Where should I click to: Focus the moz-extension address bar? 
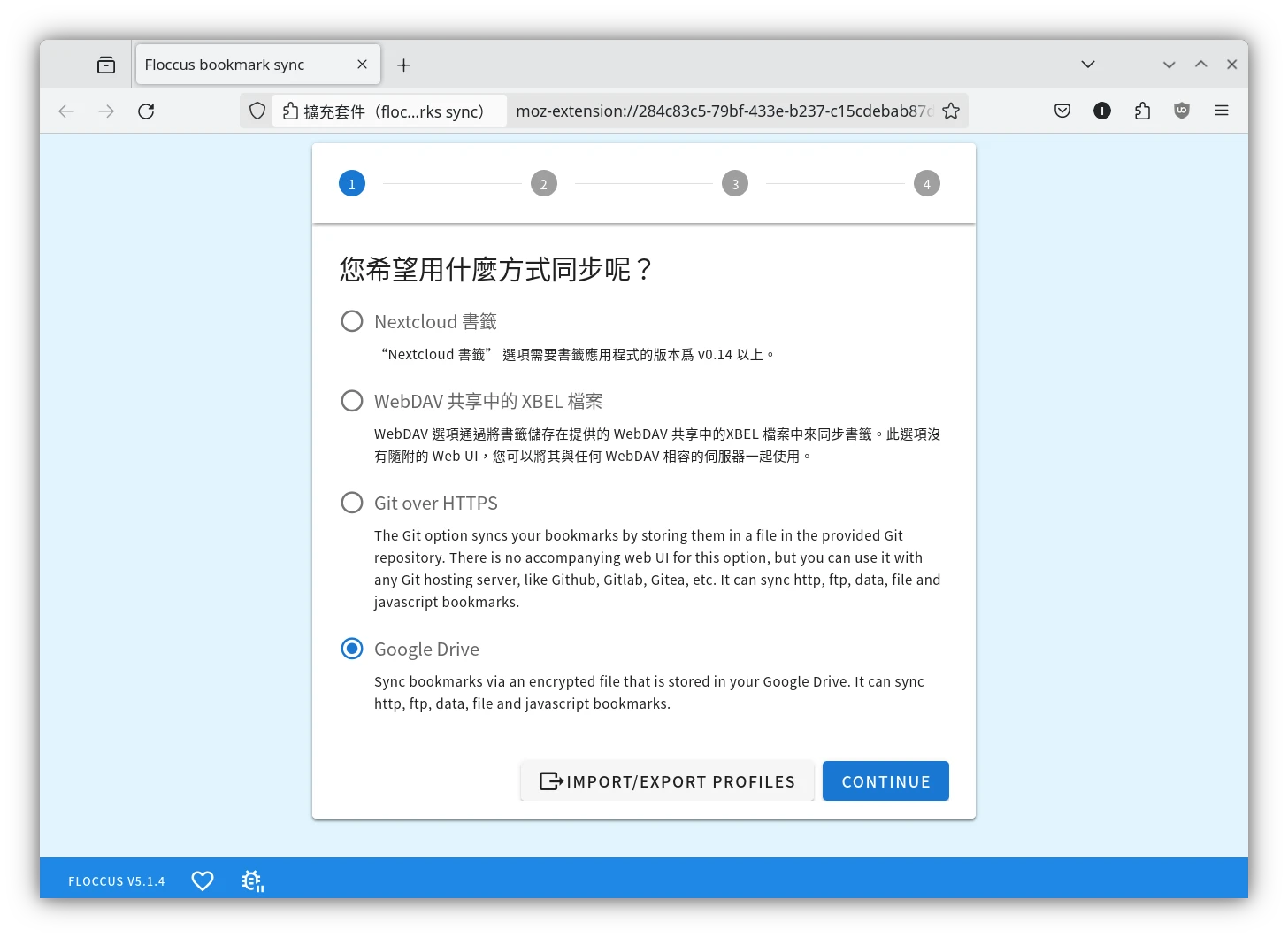click(724, 111)
